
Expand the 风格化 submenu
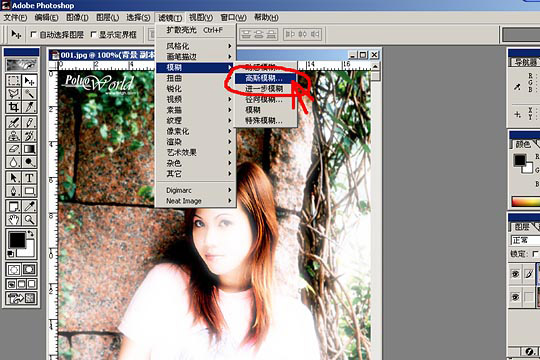pos(196,46)
